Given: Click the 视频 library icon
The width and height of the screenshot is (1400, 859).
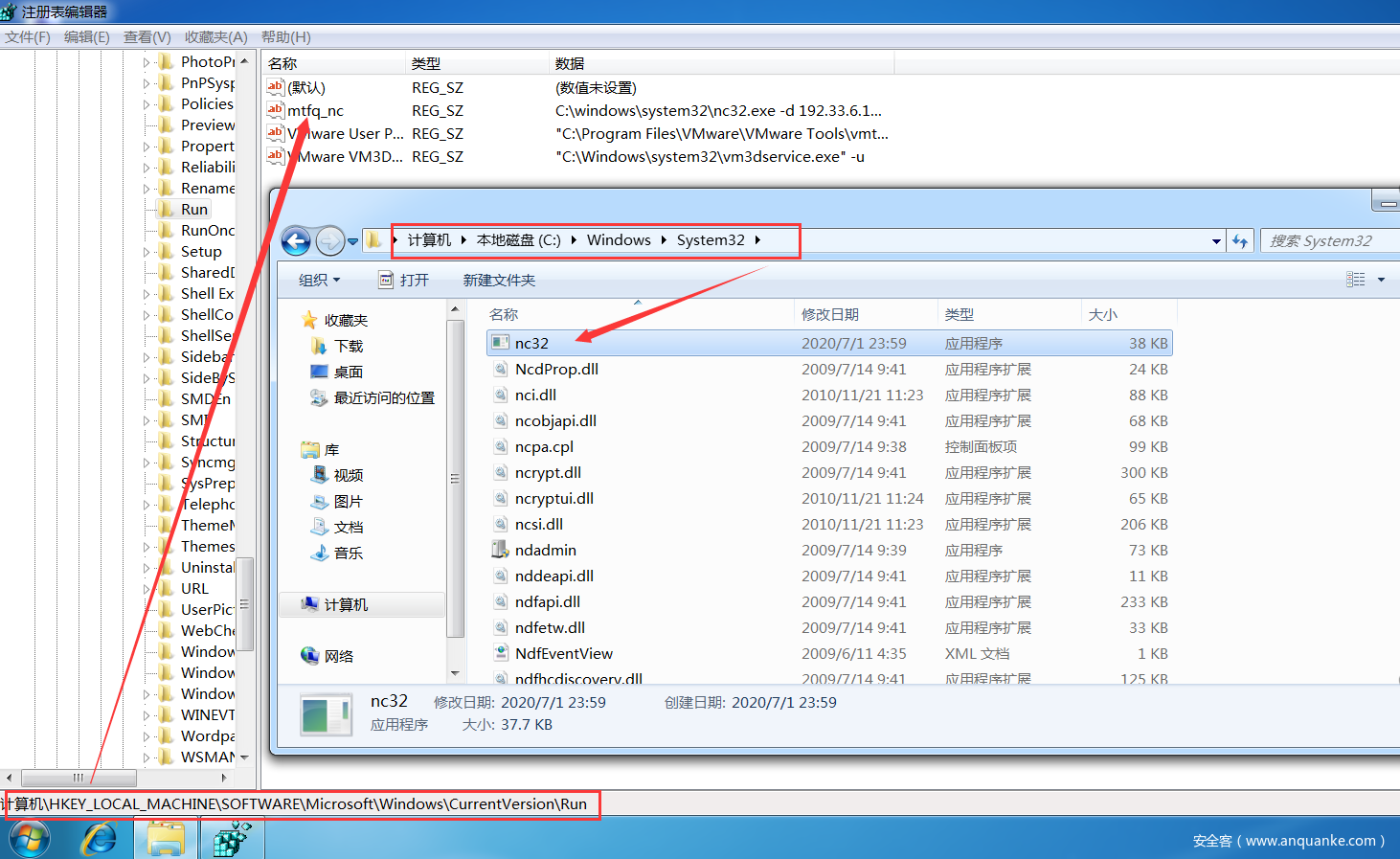Looking at the screenshot, I should [319, 475].
